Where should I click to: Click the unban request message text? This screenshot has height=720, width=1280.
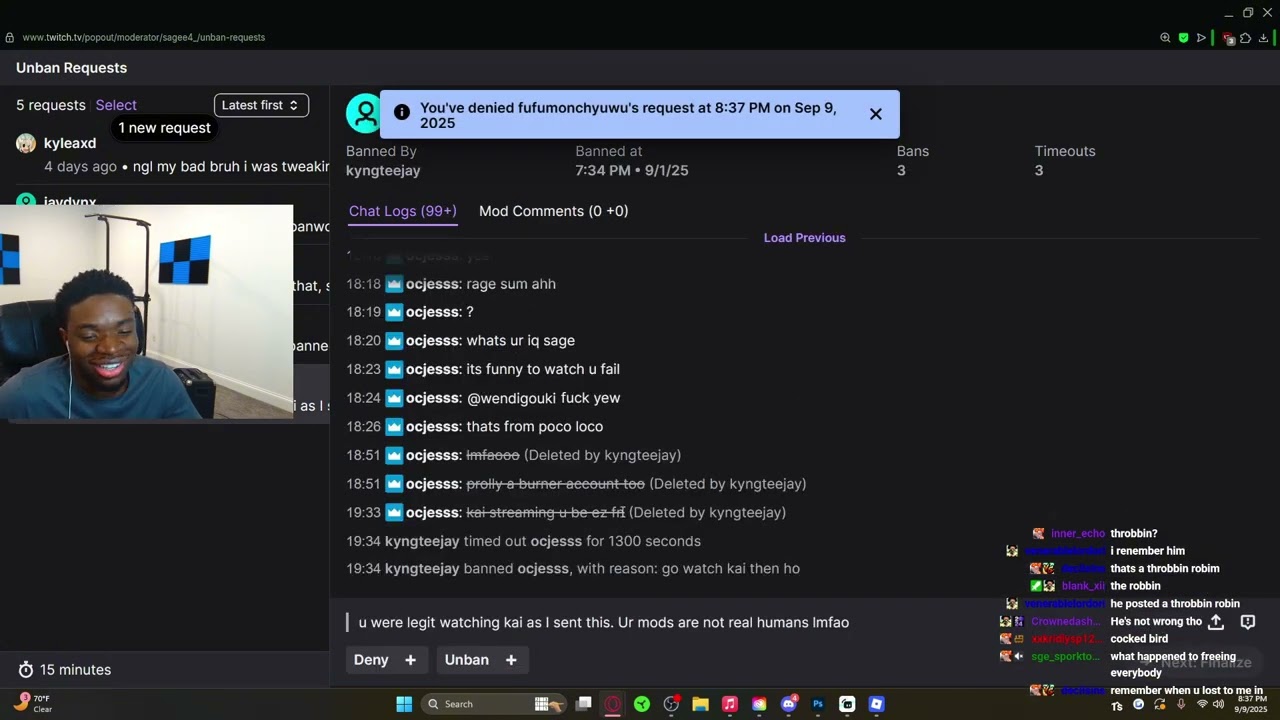click(604, 623)
